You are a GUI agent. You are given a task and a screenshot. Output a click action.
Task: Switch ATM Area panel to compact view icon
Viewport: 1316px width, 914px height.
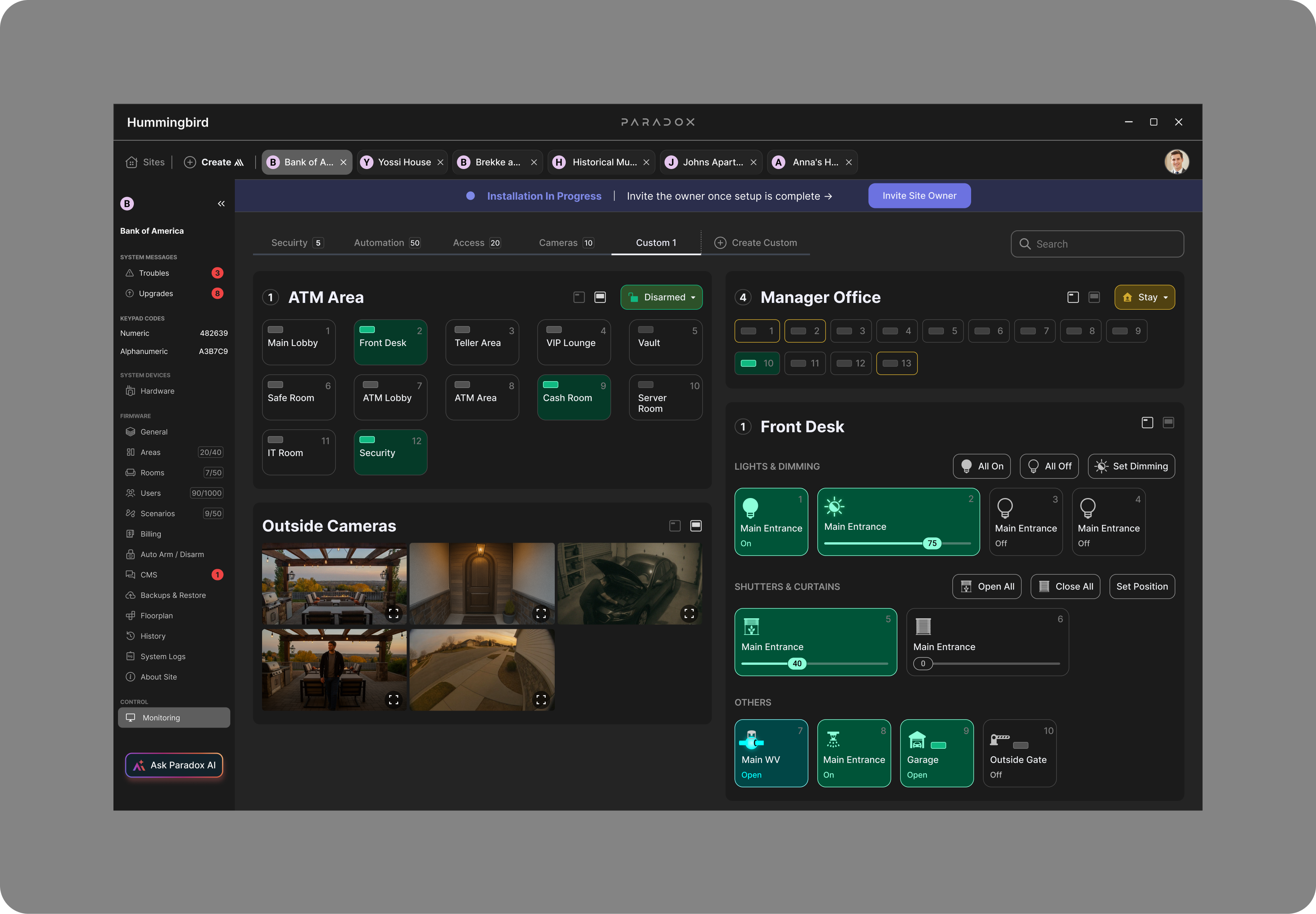[x=579, y=297]
